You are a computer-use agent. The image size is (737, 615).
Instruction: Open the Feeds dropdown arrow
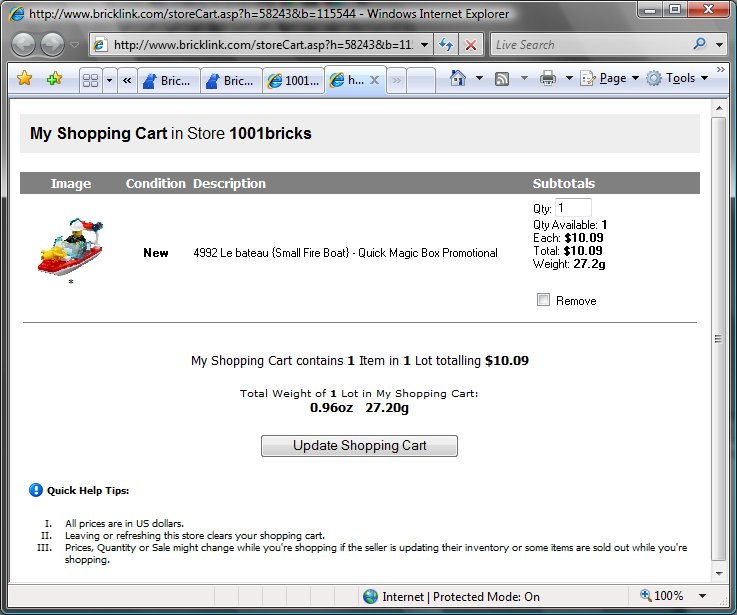(524, 78)
